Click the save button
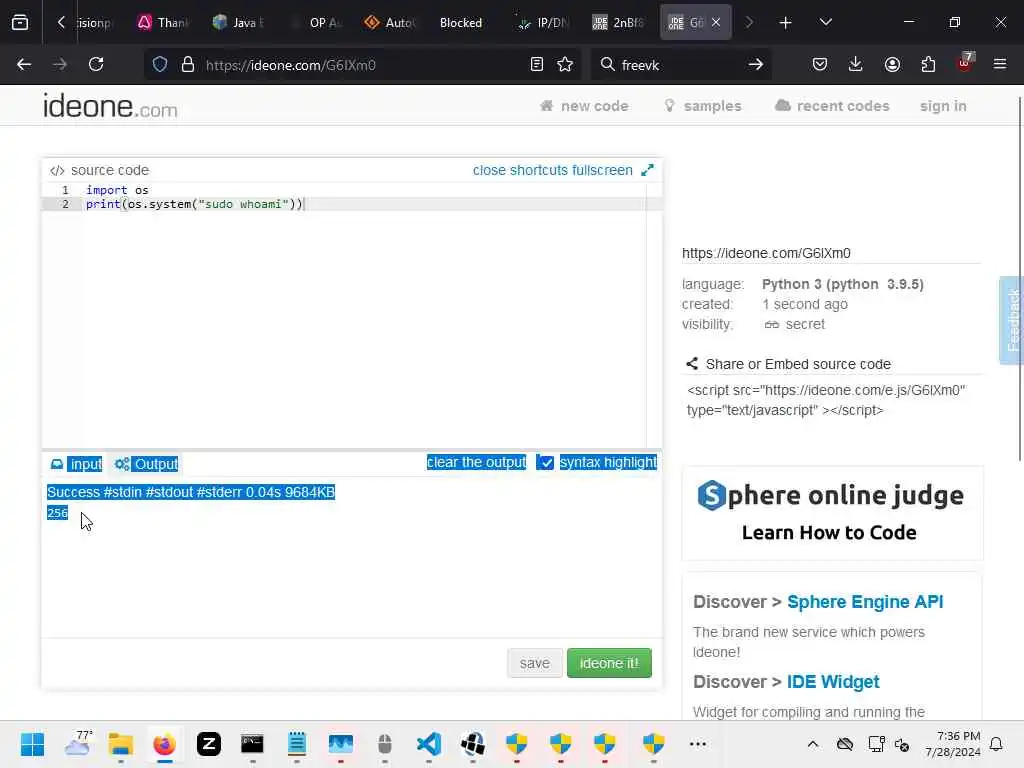 click(x=534, y=663)
